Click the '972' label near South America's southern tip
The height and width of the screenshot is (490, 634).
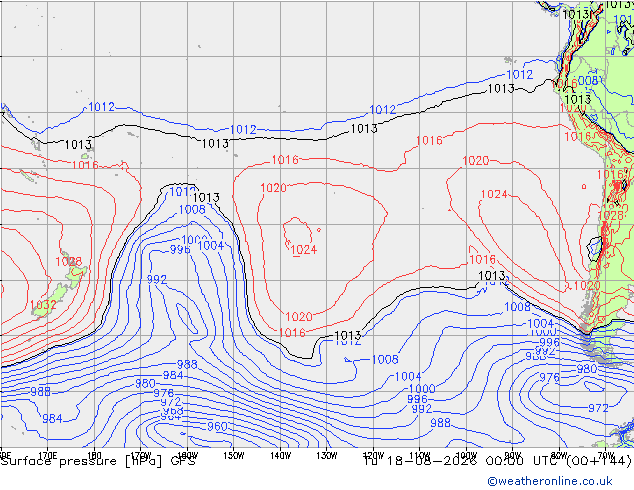[598, 408]
